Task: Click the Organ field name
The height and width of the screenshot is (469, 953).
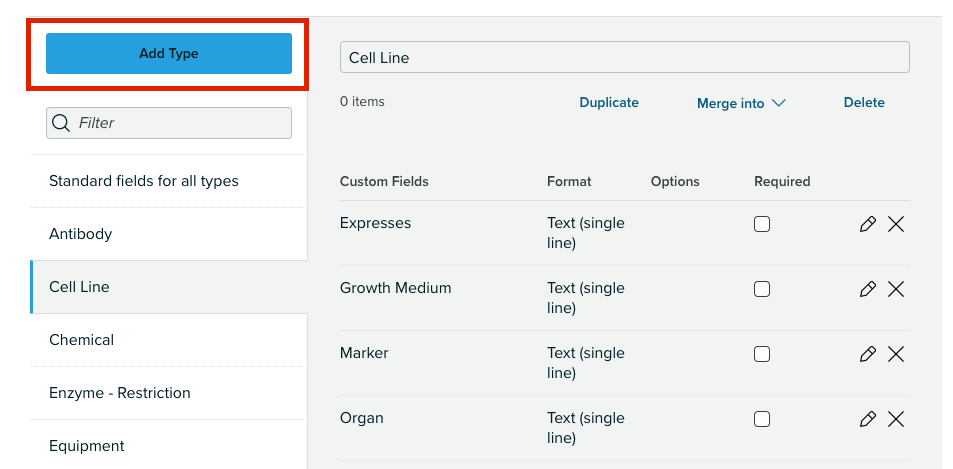Action: coord(362,418)
